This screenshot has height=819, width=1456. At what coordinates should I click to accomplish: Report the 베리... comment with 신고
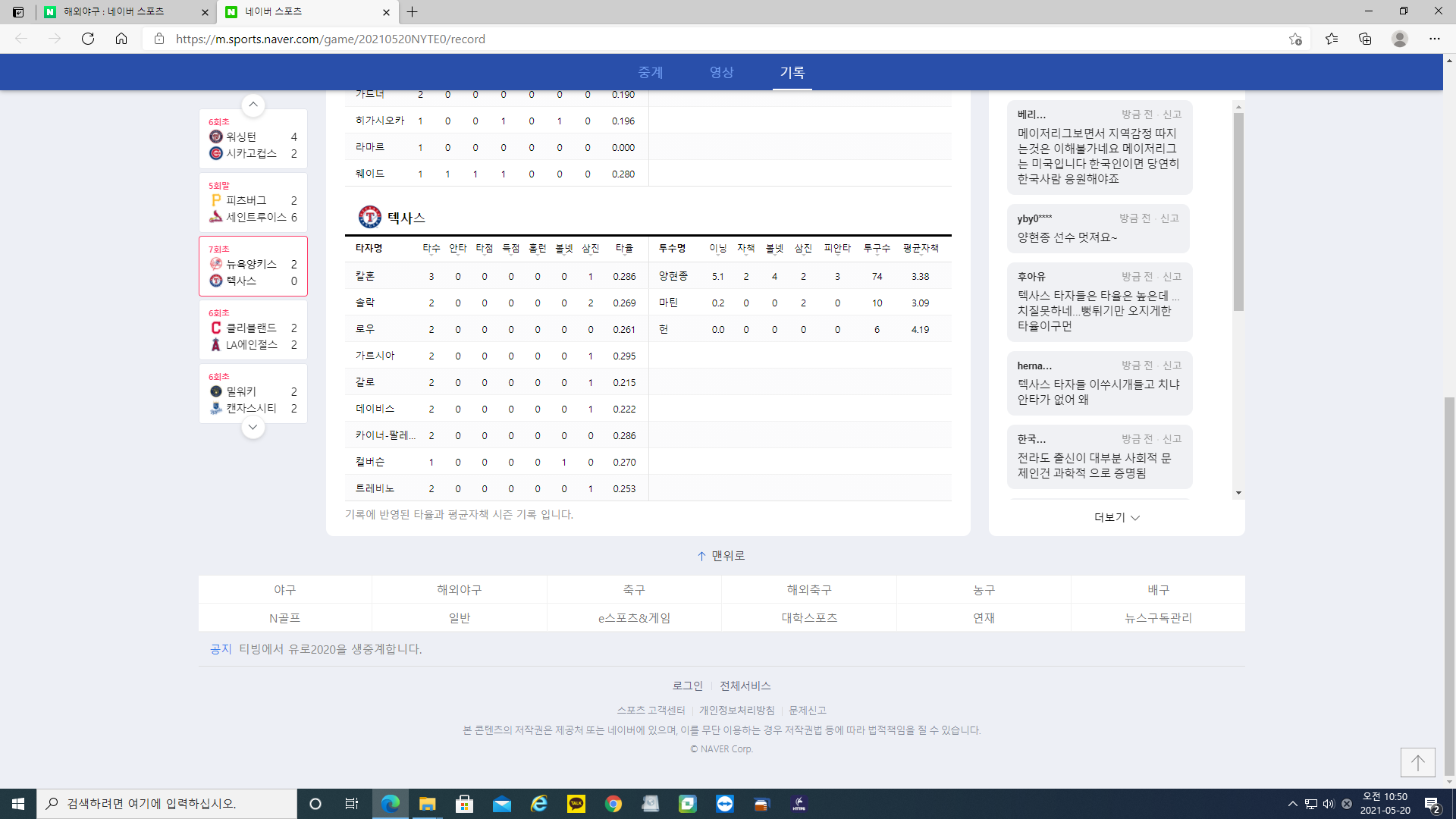click(1172, 115)
